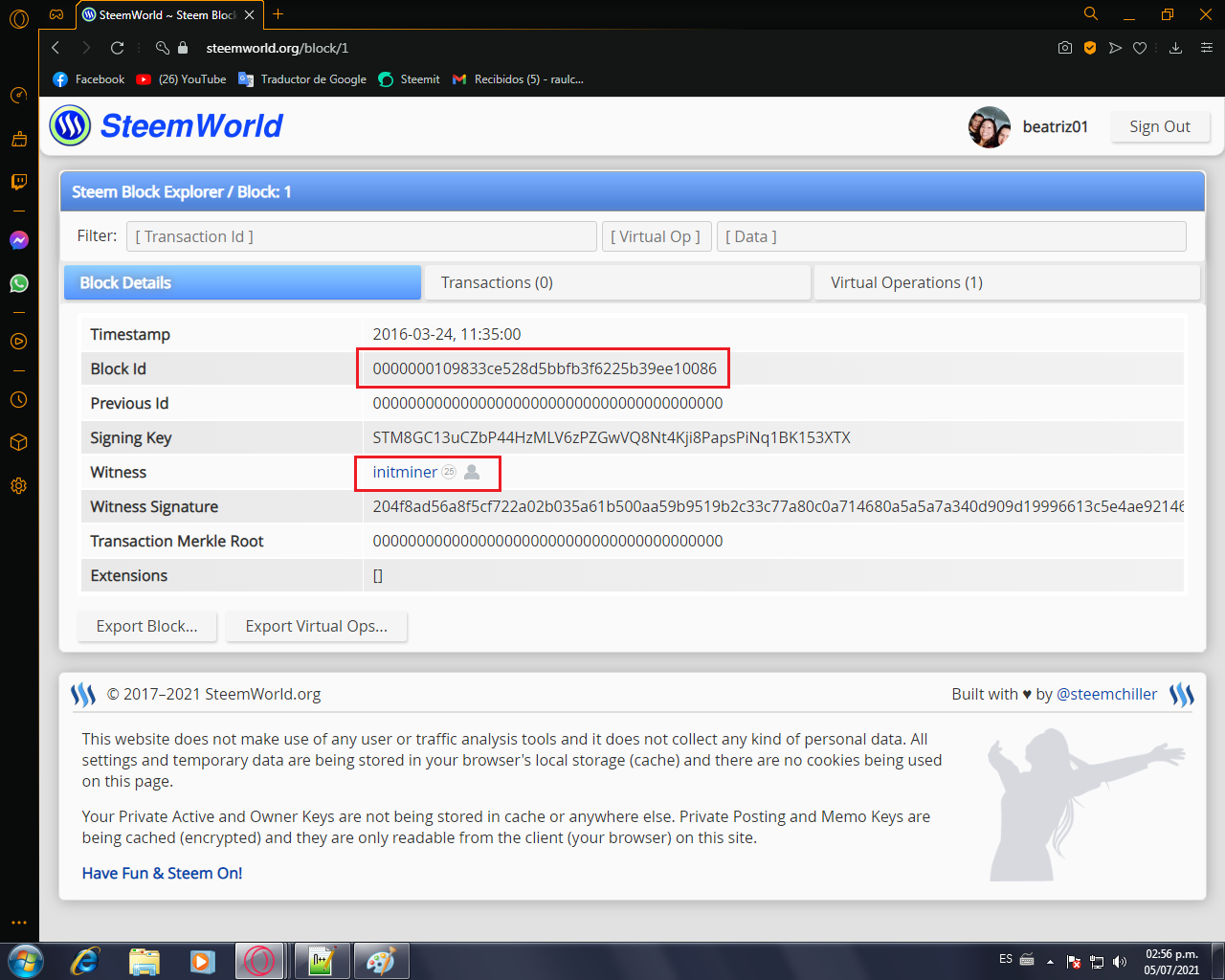1225x980 pixels.
Task: Open the volume control in tray
Action: click(1120, 961)
